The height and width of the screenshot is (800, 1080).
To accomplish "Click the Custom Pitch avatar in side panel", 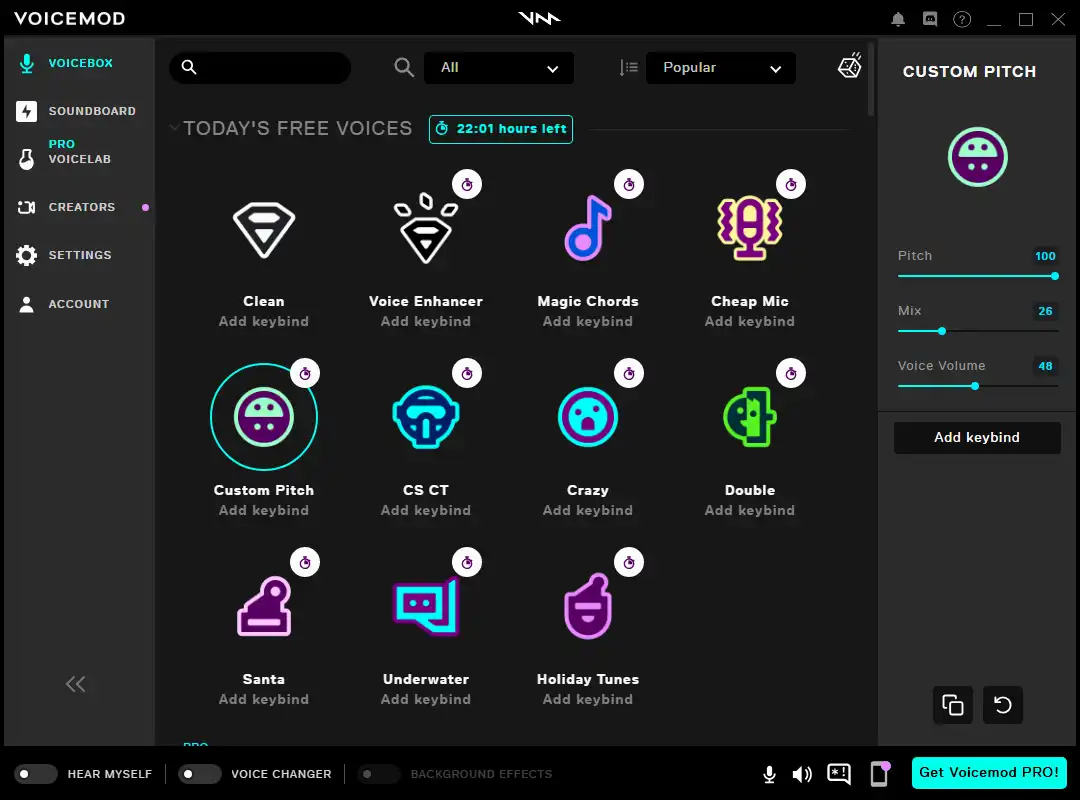I will tap(977, 157).
